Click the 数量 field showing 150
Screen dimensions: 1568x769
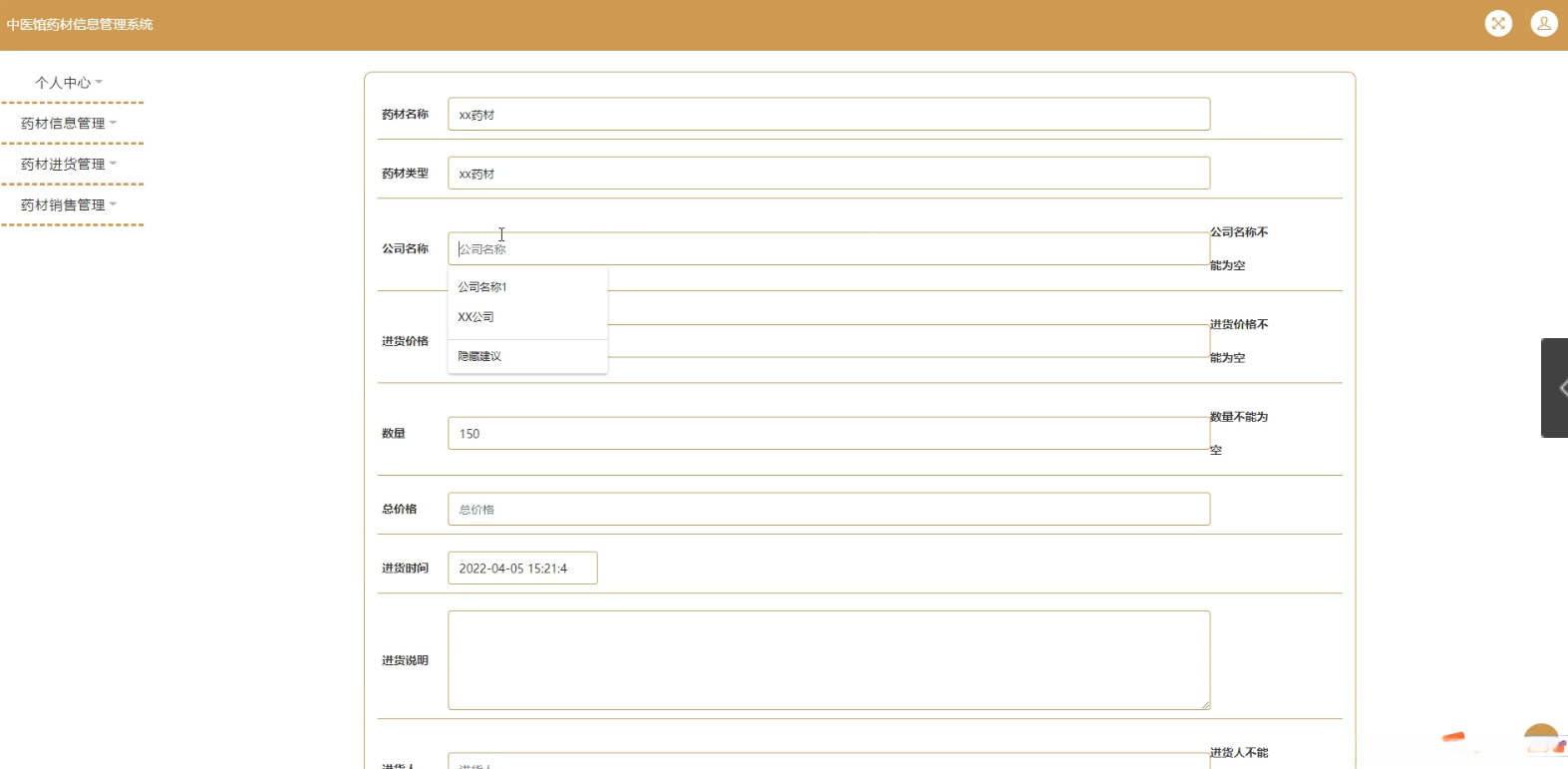coord(828,433)
